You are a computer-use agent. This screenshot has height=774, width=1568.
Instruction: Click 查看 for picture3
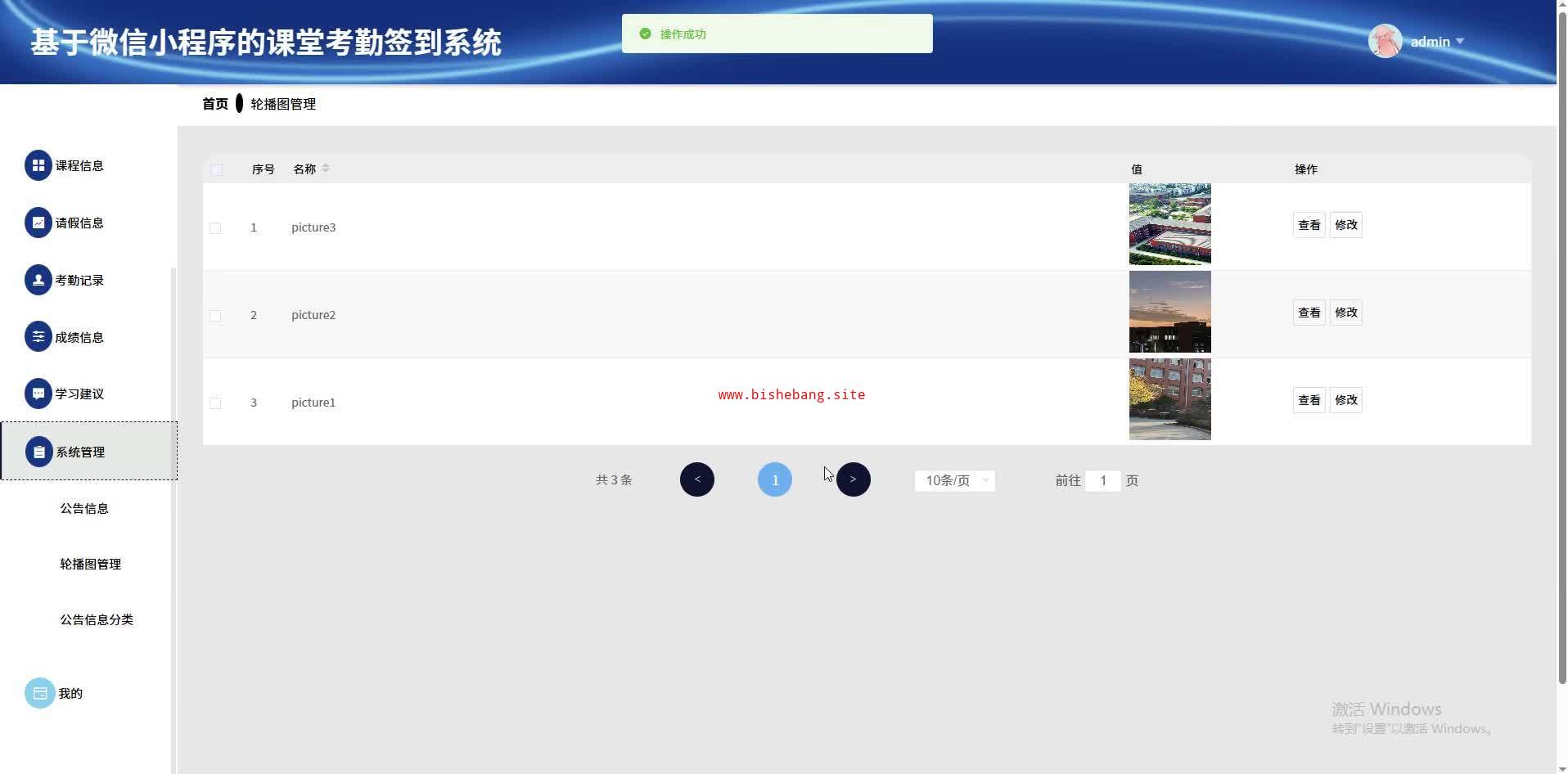pos(1309,225)
